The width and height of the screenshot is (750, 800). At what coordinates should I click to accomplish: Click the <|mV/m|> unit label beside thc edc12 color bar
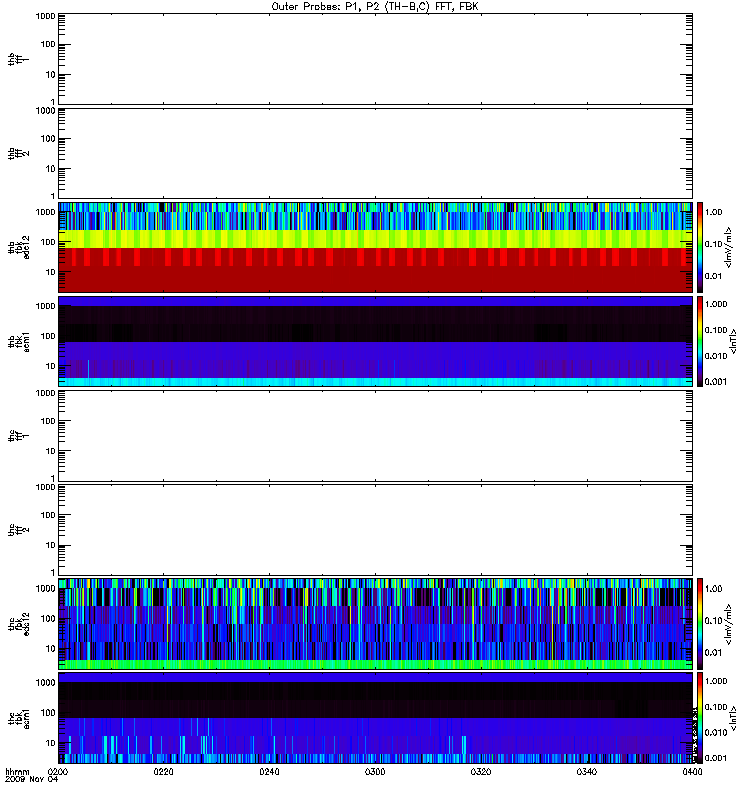[729, 624]
